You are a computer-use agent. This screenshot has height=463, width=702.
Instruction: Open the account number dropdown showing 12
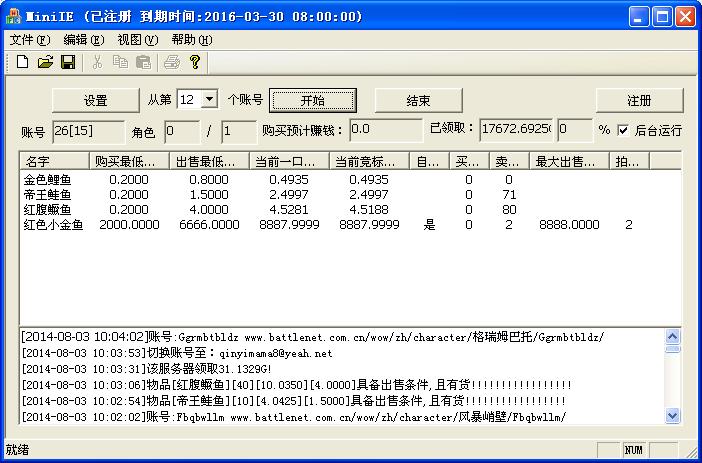[x=209, y=99]
